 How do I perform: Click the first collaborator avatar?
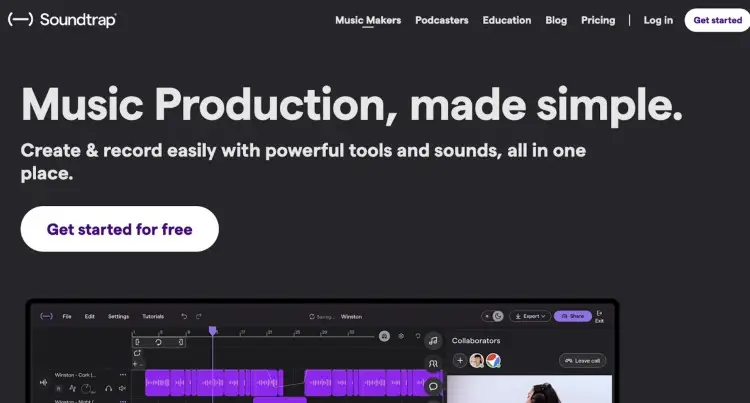point(476,360)
